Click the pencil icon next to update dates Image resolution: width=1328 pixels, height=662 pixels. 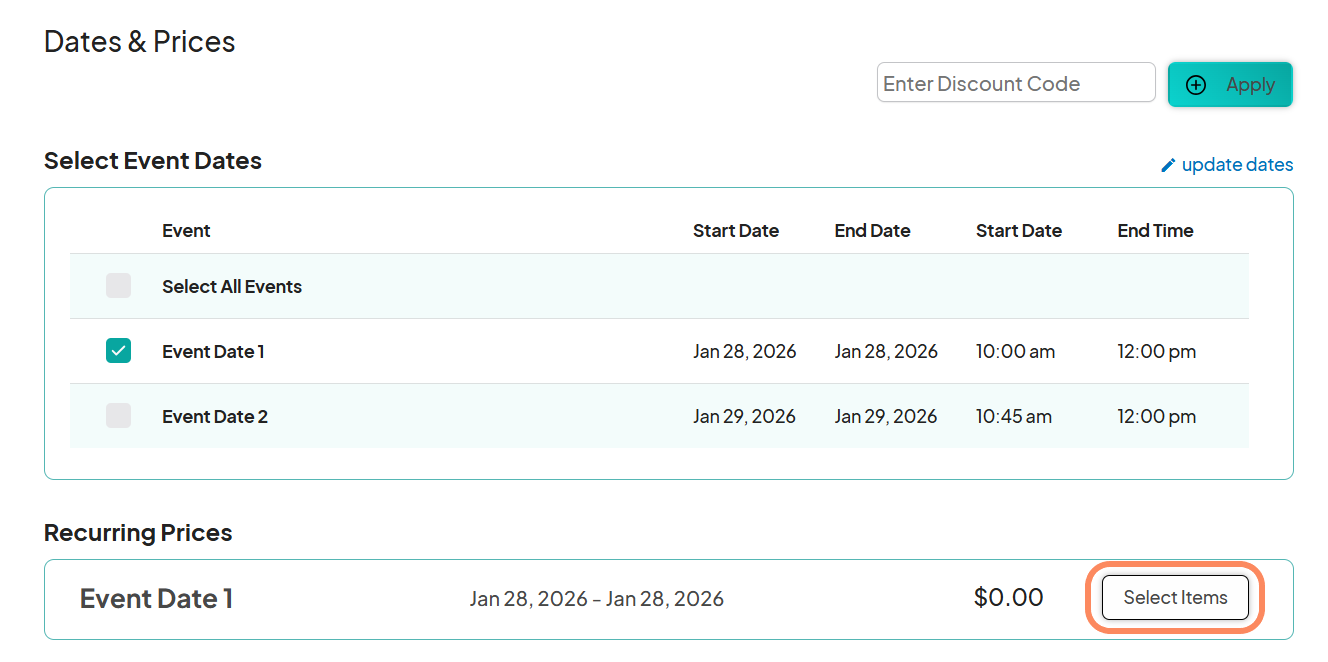1168,164
